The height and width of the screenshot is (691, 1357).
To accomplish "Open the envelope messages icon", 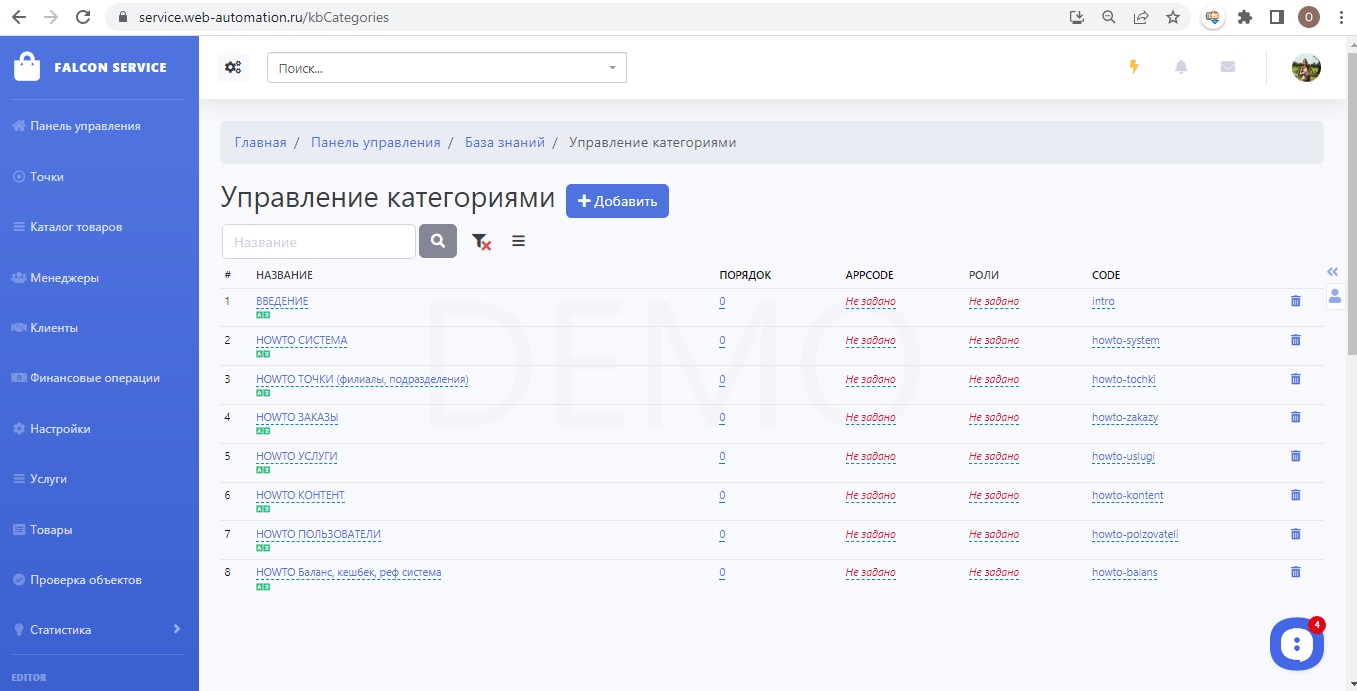I will (x=1228, y=67).
